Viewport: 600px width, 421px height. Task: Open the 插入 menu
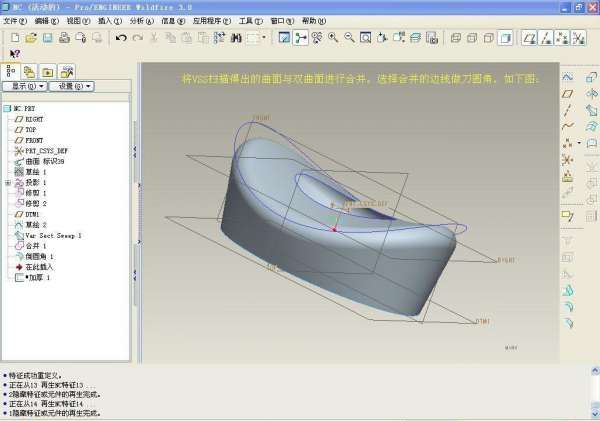click(110, 21)
